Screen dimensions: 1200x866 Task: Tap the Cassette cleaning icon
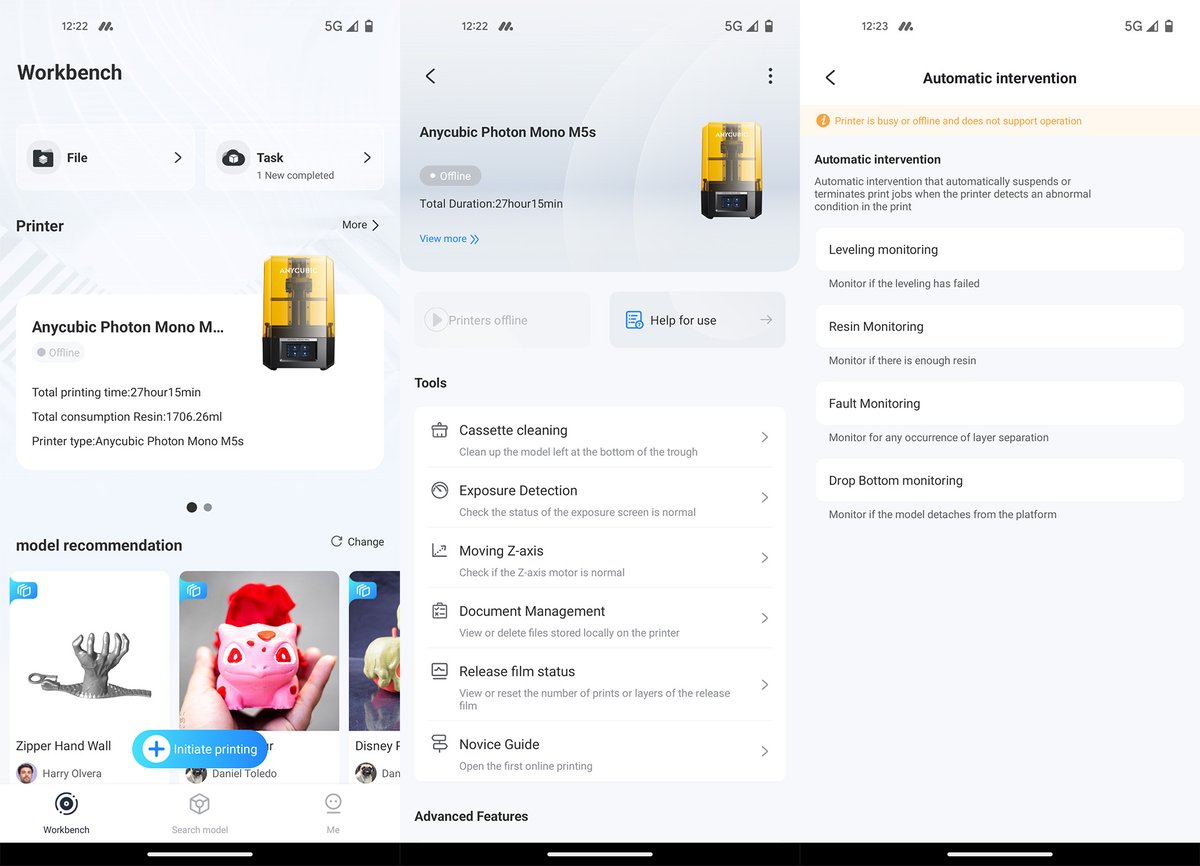click(439, 430)
